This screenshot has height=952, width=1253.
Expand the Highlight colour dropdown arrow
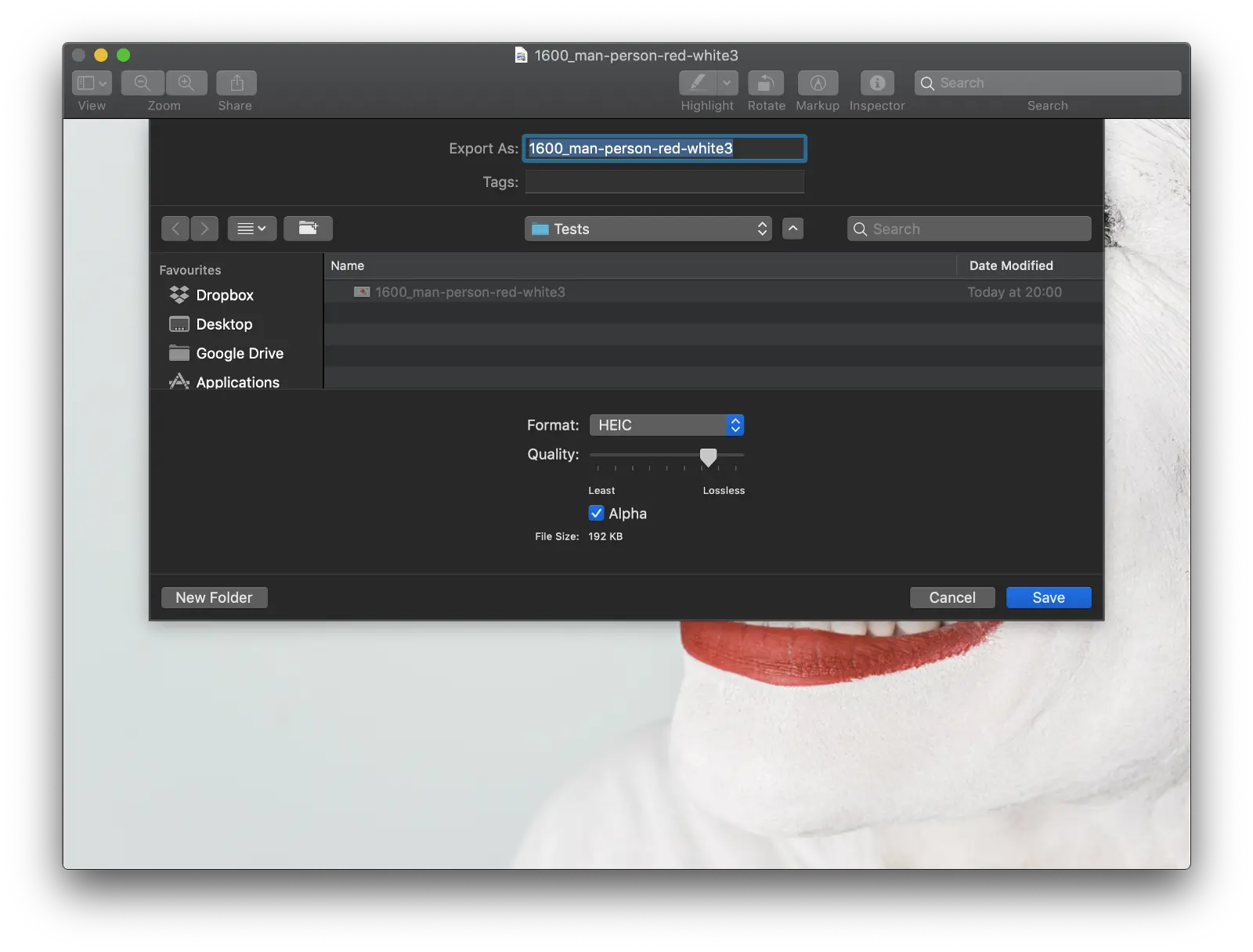pos(728,83)
